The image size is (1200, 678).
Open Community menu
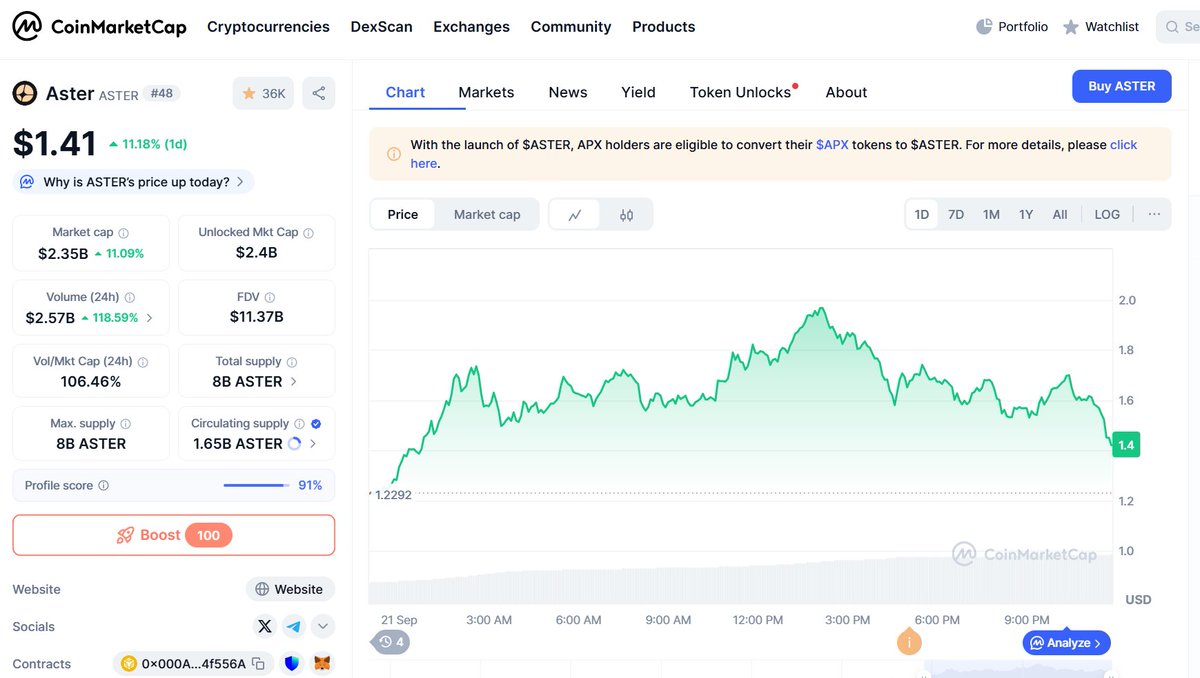click(571, 27)
